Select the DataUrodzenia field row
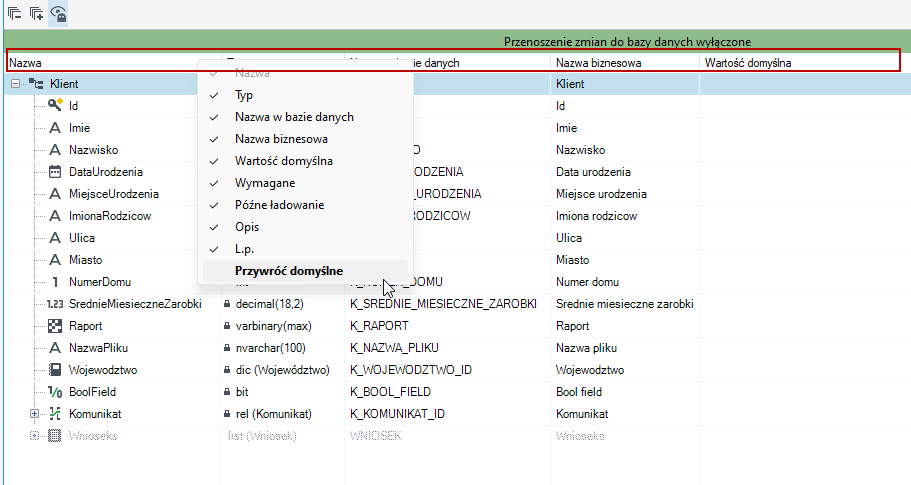The image size is (911, 485). tap(457, 172)
